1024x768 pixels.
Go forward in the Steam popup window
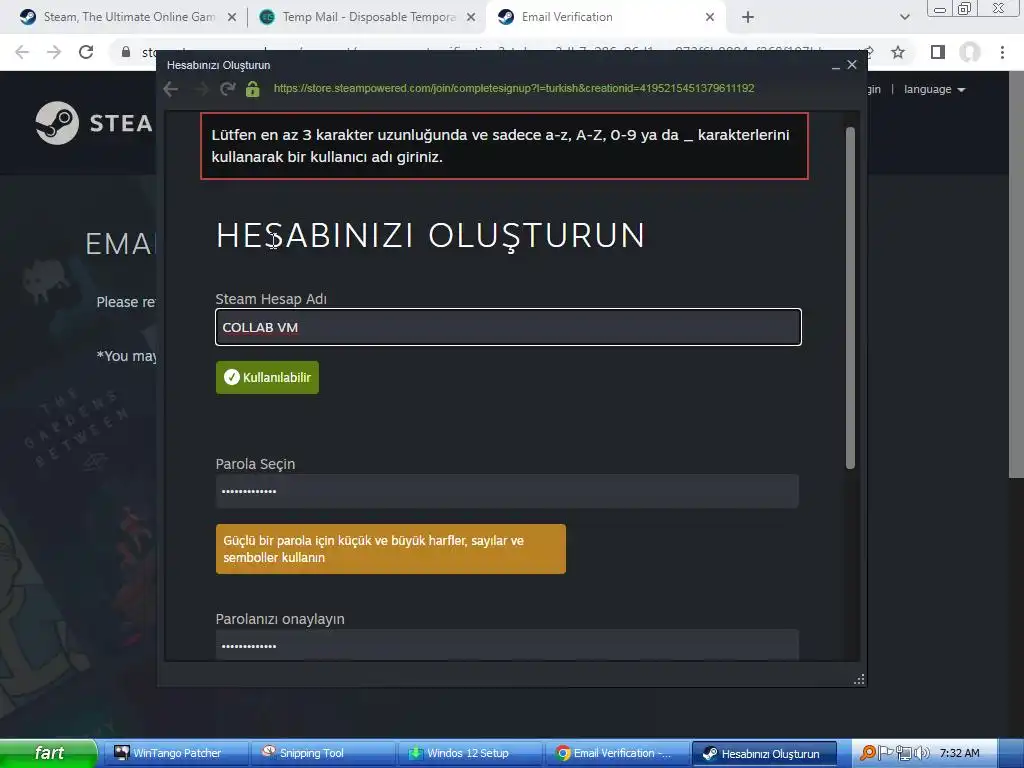pyautogui.click(x=200, y=89)
